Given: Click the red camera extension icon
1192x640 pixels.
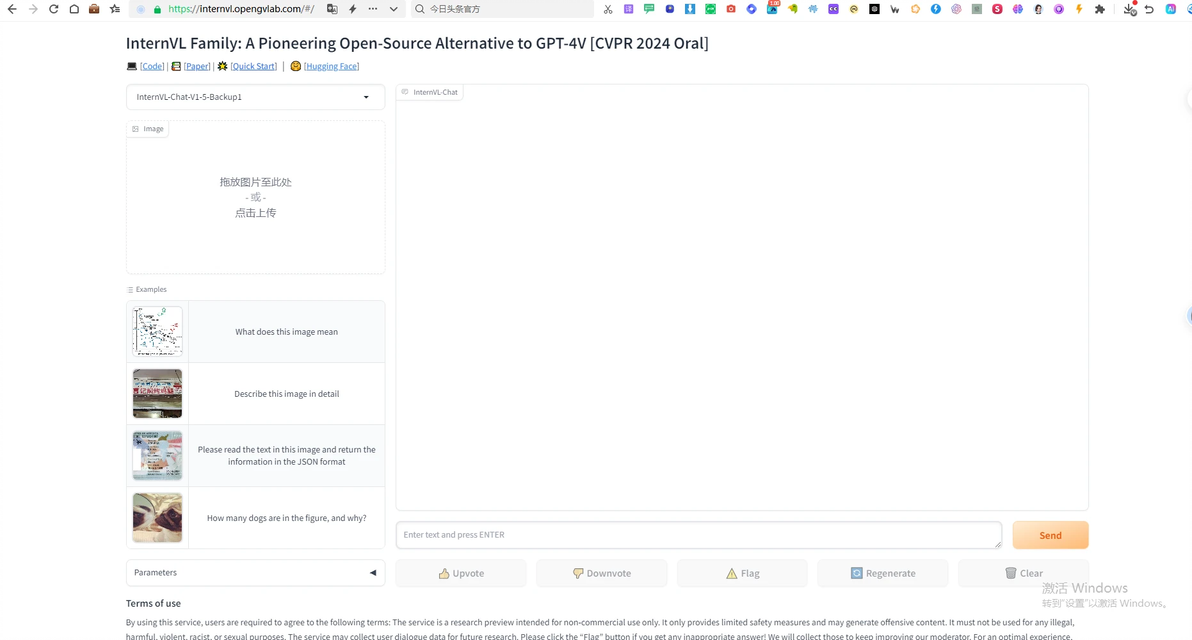Looking at the screenshot, I should [731, 9].
